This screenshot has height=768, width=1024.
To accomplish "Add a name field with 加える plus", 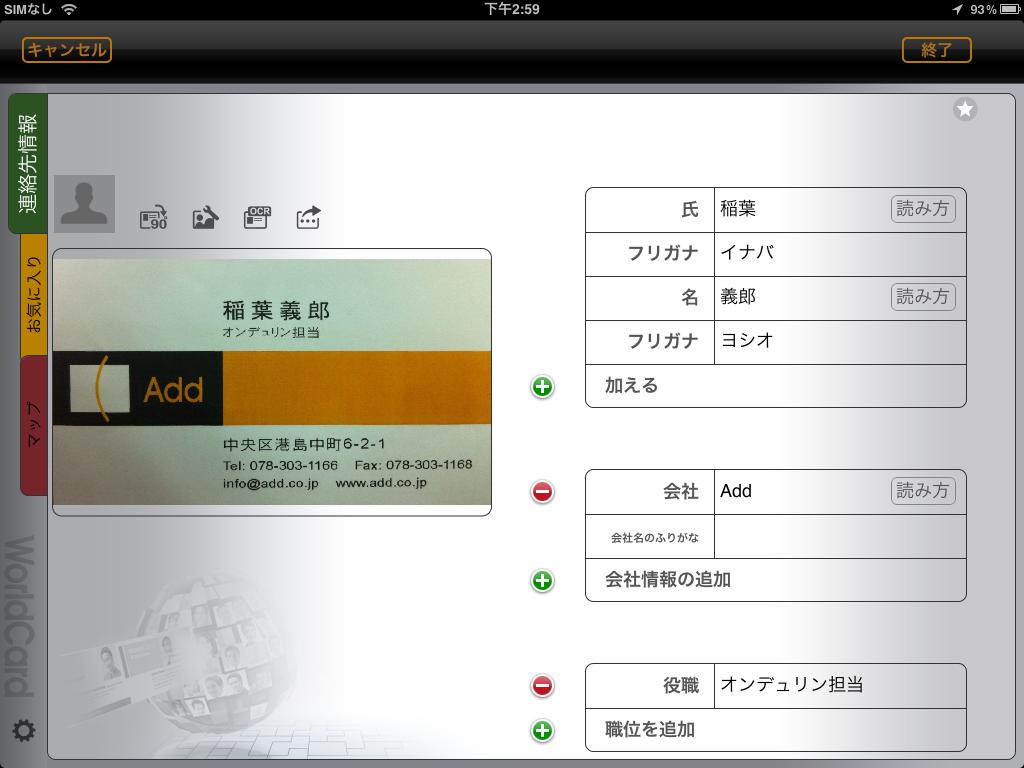I will pos(542,387).
